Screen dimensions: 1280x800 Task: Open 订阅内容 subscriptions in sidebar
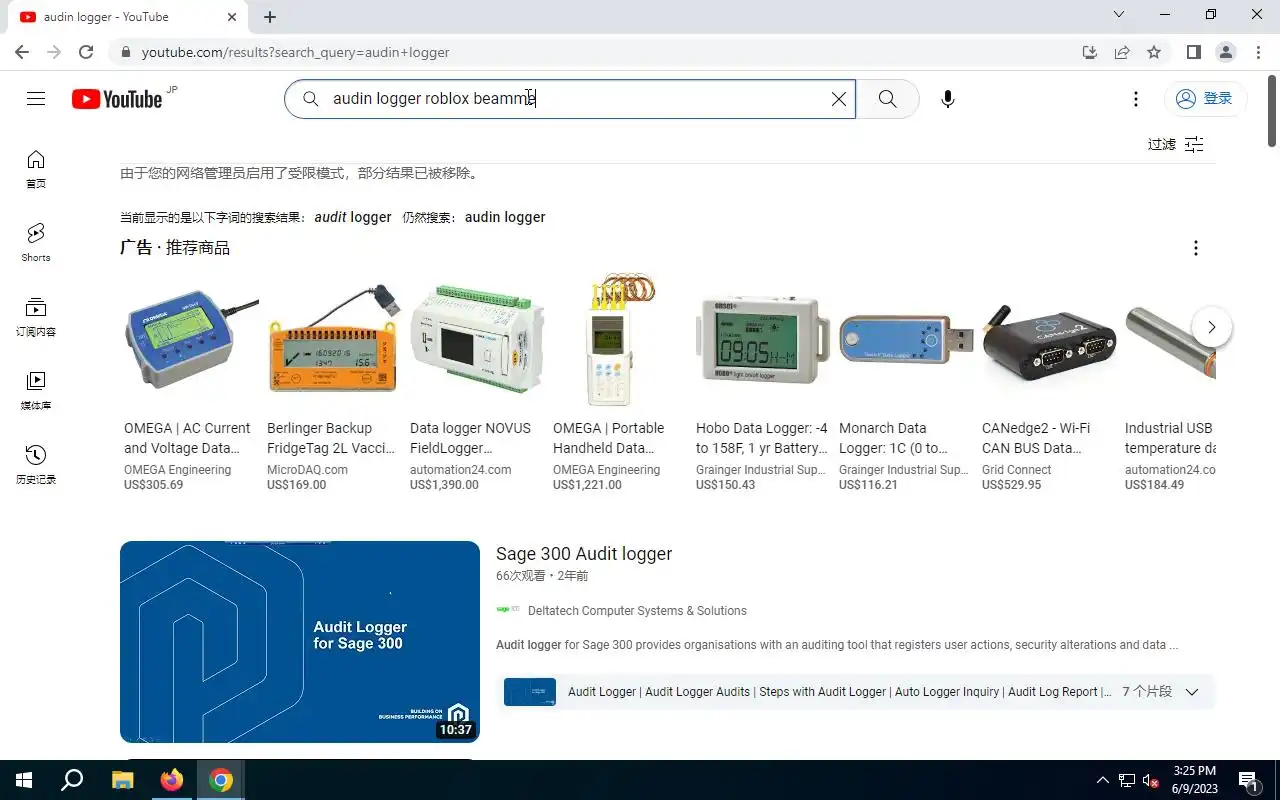[36, 317]
